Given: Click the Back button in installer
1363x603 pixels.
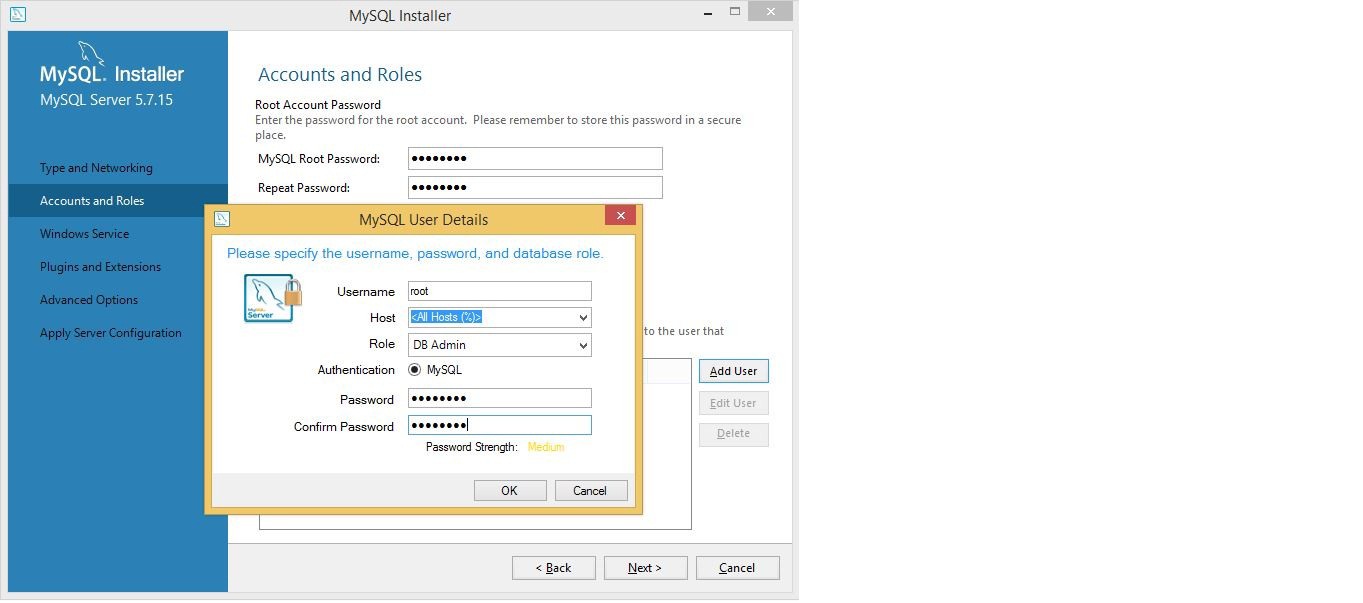Looking at the screenshot, I should pyautogui.click(x=553, y=568).
